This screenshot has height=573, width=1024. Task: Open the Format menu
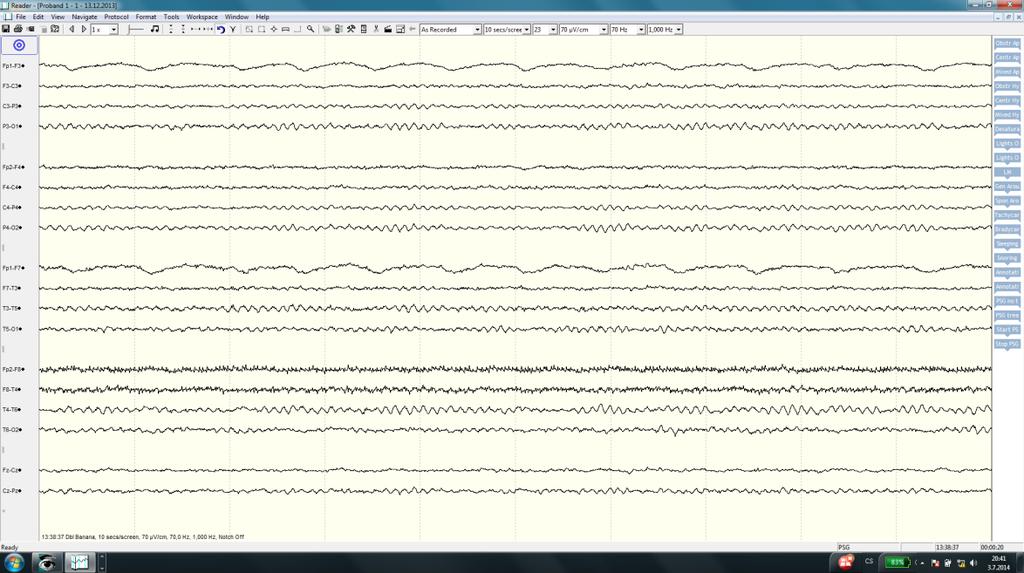click(146, 17)
